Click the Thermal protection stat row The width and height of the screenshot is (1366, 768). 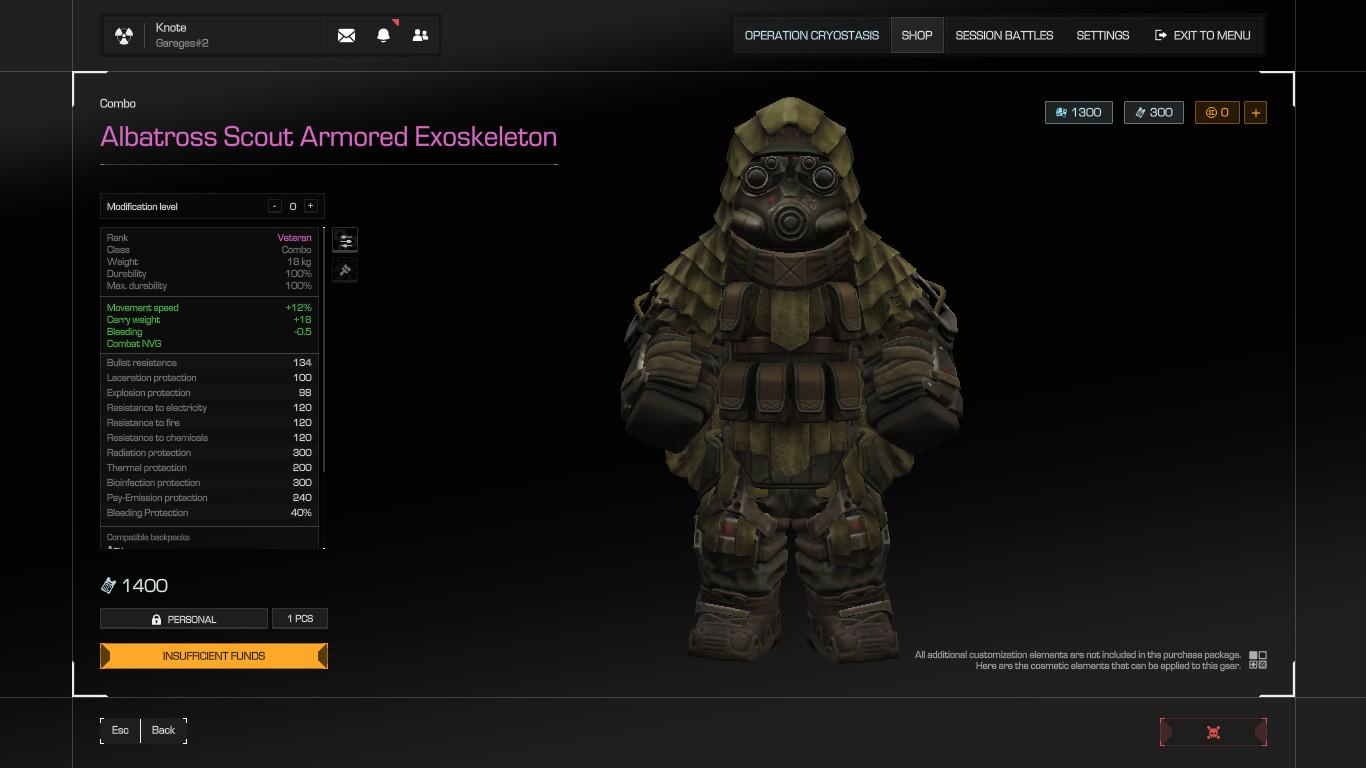pyautogui.click(x=209, y=468)
